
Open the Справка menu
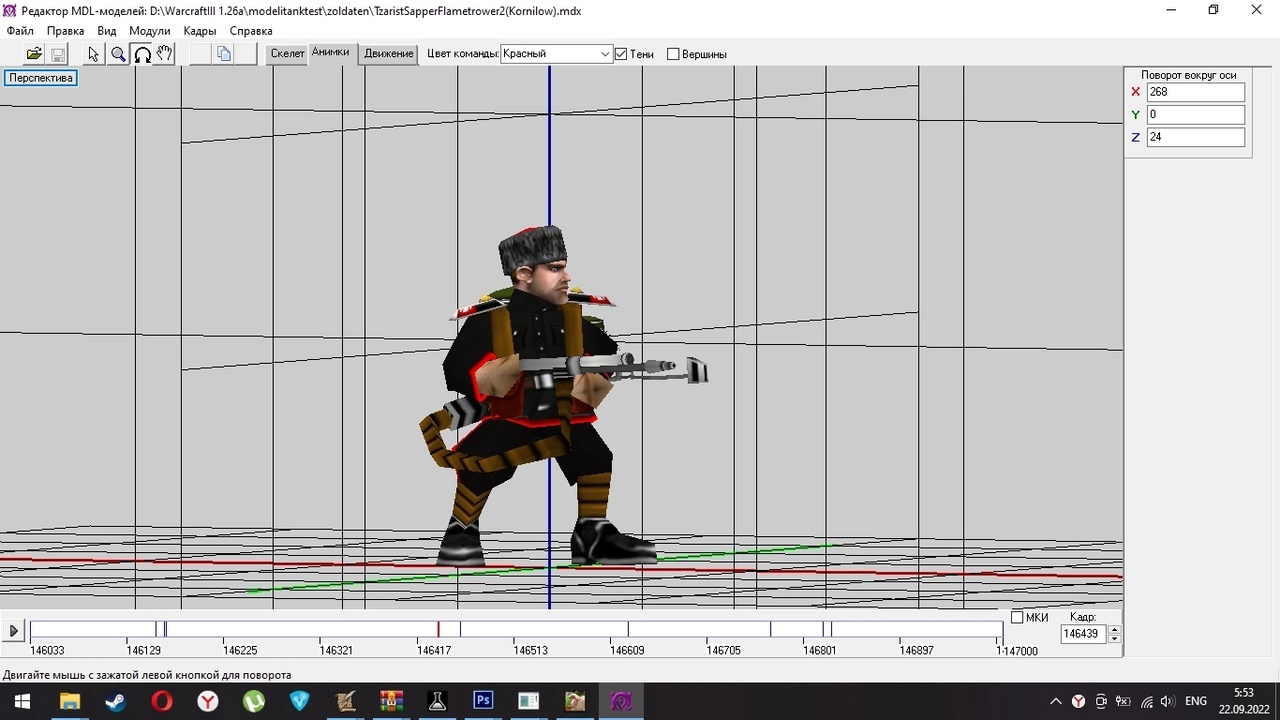251,31
